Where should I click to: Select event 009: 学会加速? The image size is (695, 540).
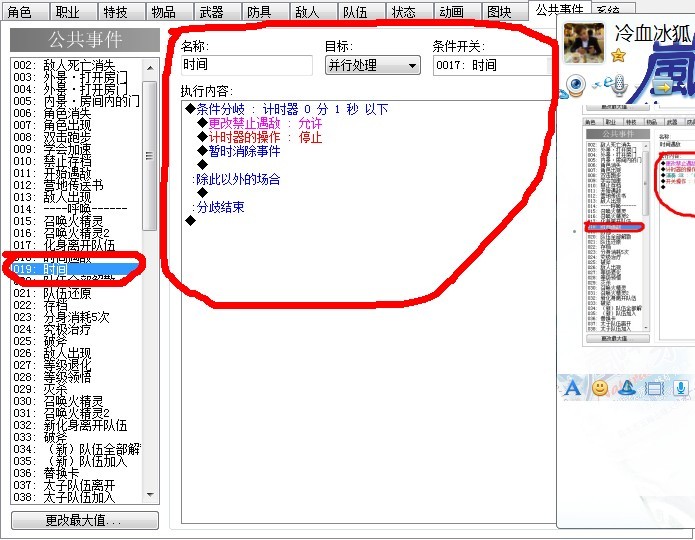pyautogui.click(x=77, y=149)
